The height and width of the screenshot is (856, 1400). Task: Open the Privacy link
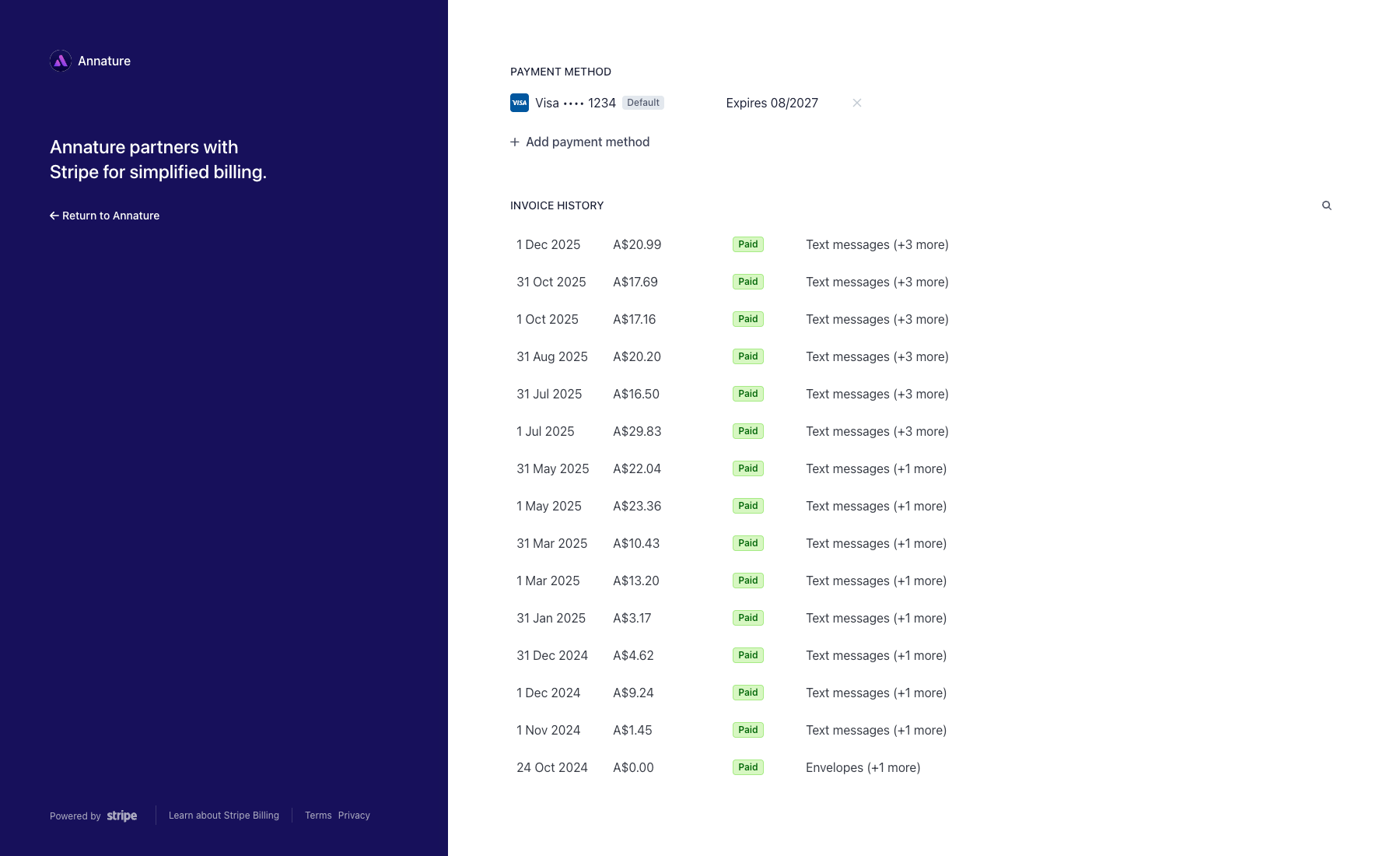pyautogui.click(x=354, y=816)
